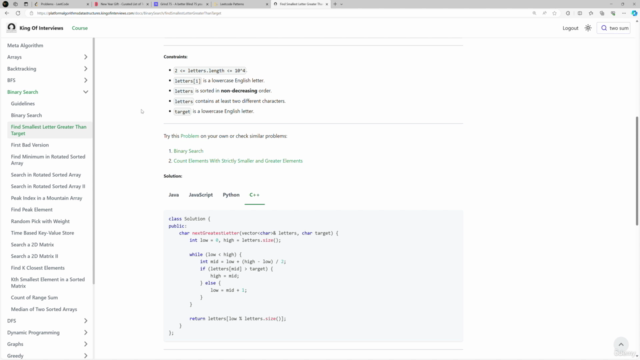Bookmark page with the star icon
Viewport: 640px width, 360px height.
(x=554, y=13)
